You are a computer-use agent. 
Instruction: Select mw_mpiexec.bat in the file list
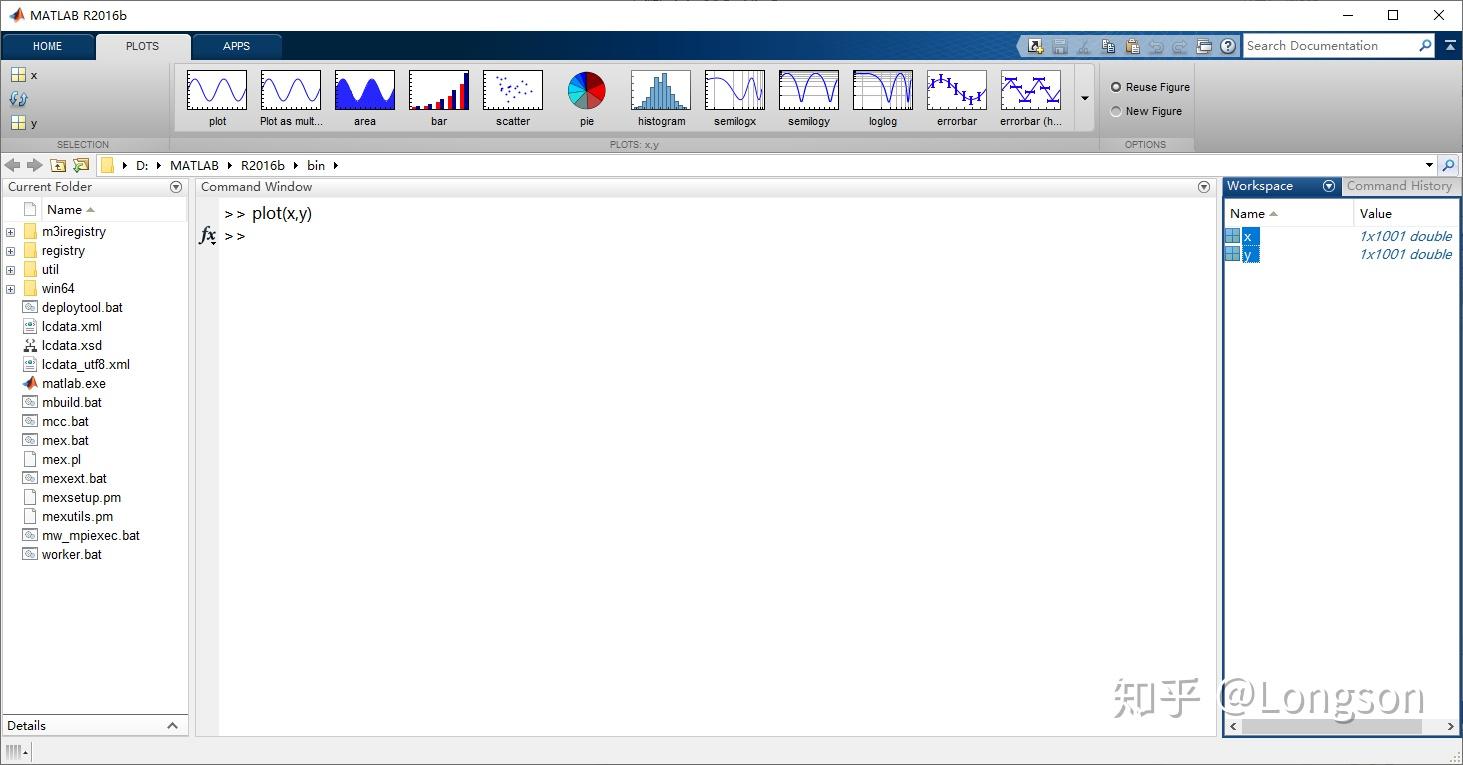tap(91, 536)
